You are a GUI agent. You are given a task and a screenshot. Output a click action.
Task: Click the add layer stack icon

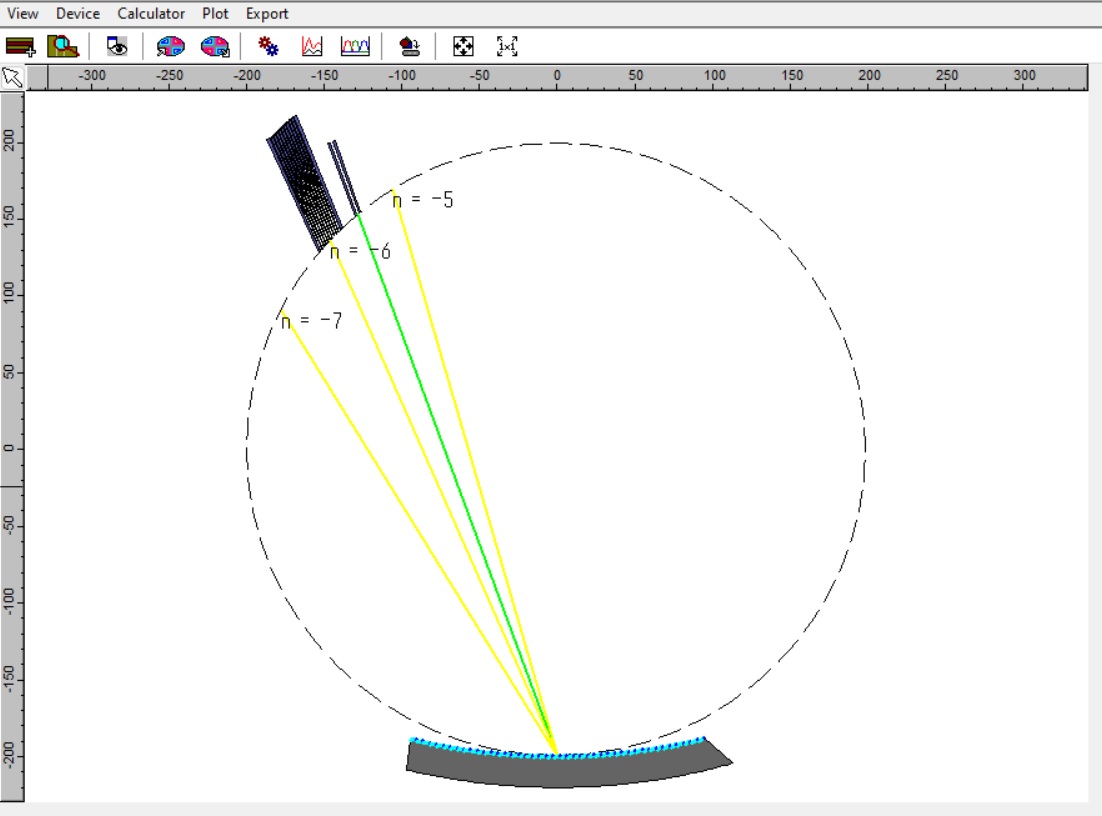pyautogui.click(x=20, y=46)
